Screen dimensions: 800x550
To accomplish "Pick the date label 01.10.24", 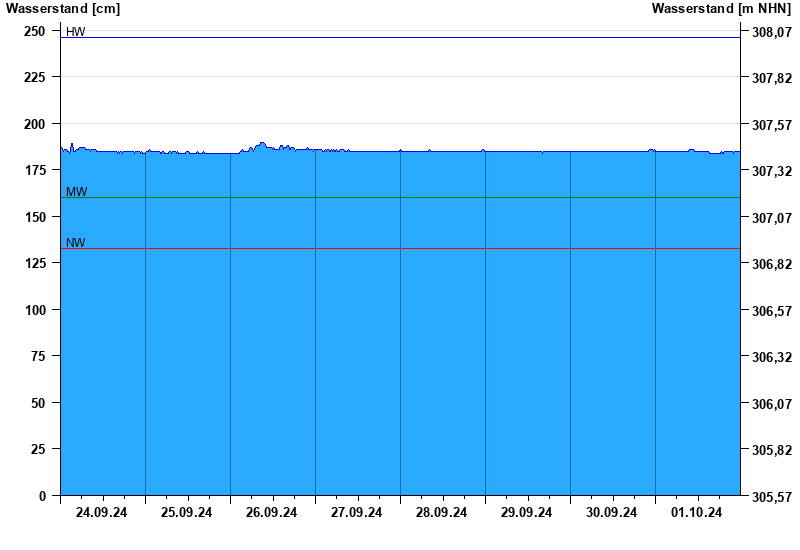I will pyautogui.click(x=696, y=513).
